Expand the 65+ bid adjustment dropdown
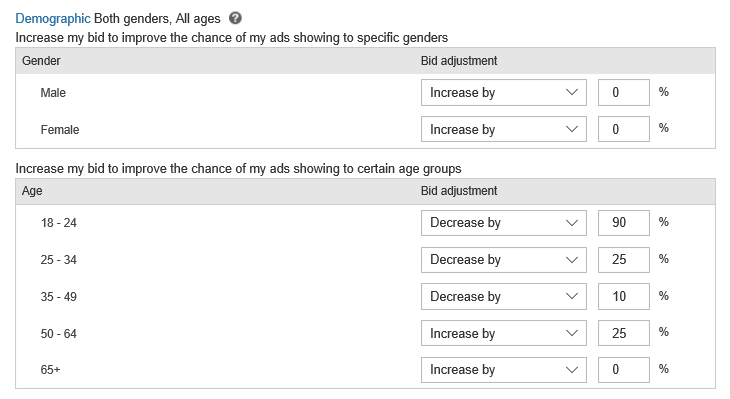 (504, 370)
